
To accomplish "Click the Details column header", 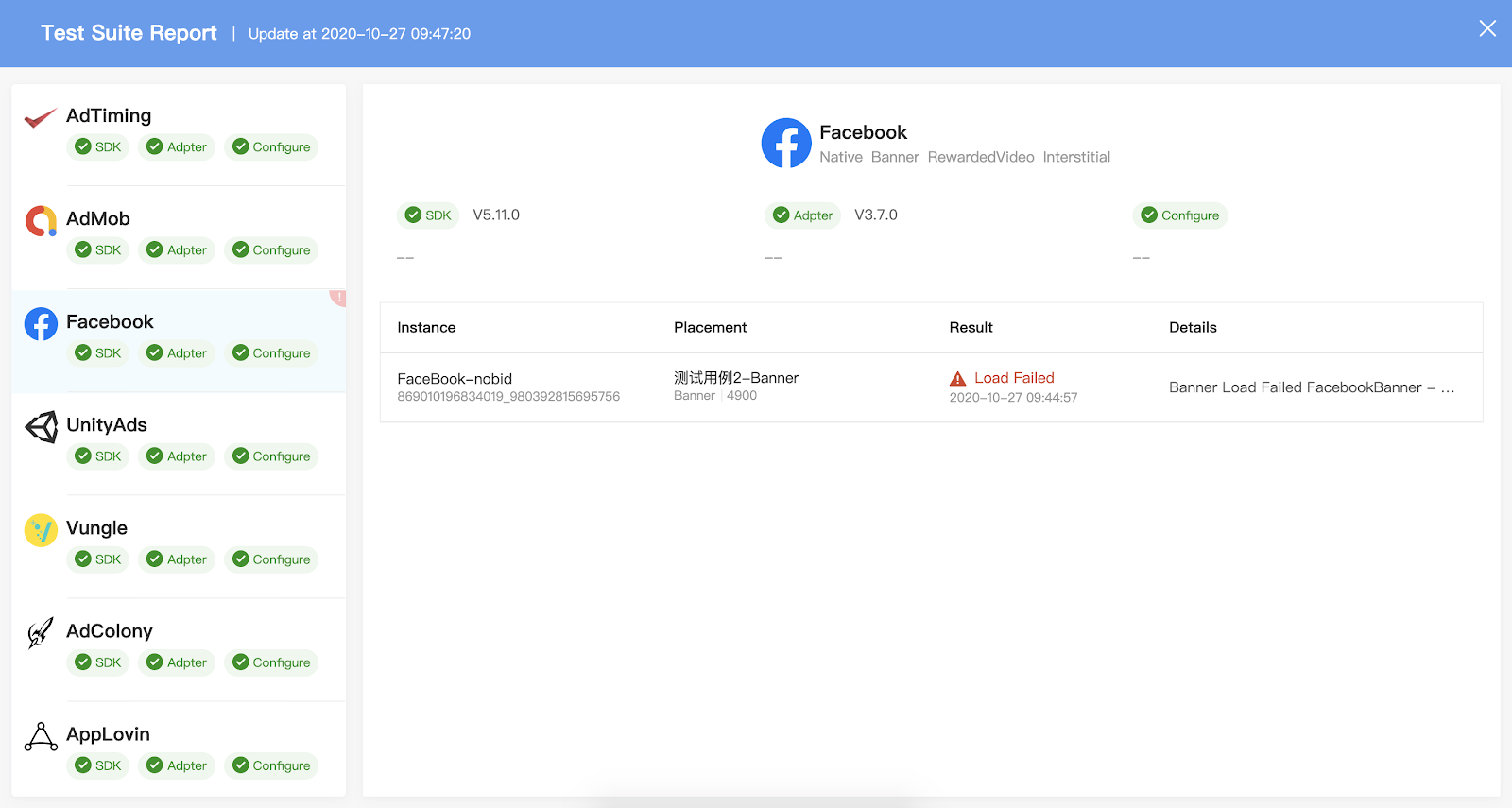I will 1193,327.
